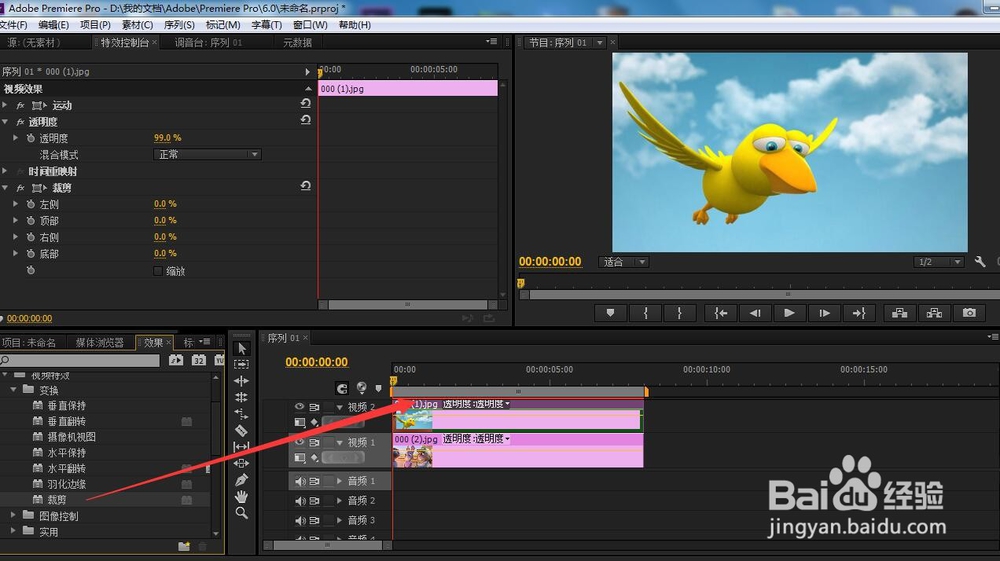Go to Out point in program monitor

pyautogui.click(x=858, y=313)
